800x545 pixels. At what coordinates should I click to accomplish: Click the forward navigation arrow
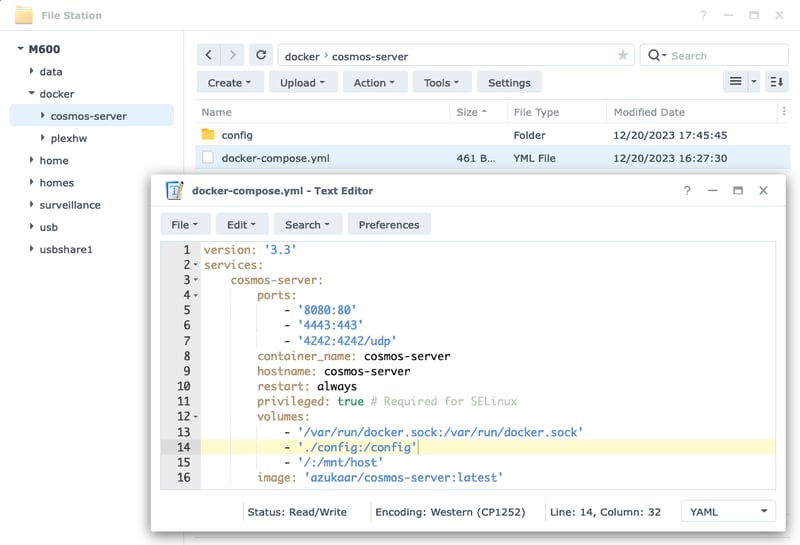pos(233,56)
